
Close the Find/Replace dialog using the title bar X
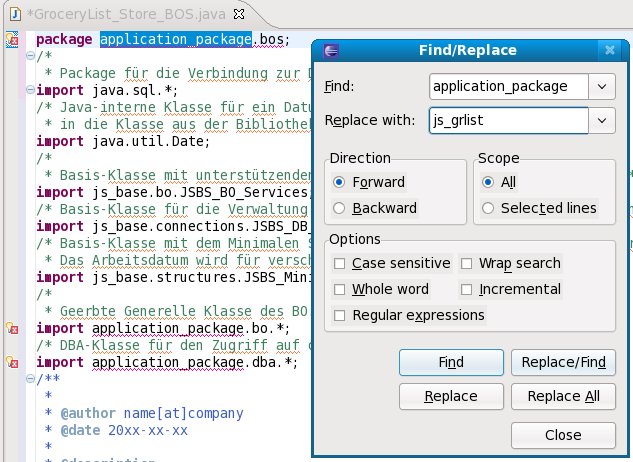coord(609,50)
